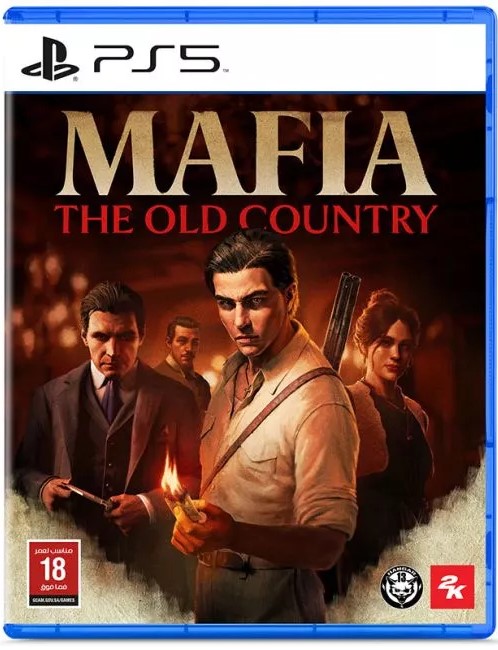This screenshot has width=498, height=650.
Task: Click the red 18 age rating badge
Action: [x=54, y=573]
